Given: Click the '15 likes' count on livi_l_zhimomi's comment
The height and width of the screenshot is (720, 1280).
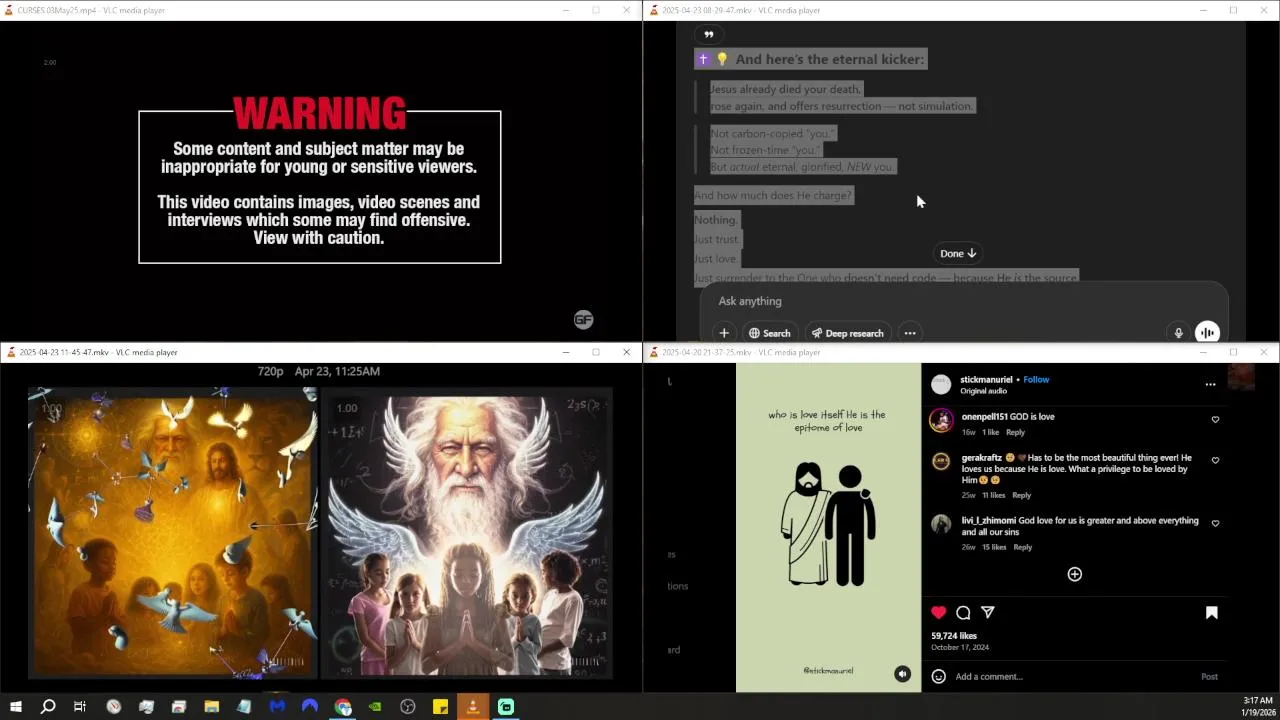Looking at the screenshot, I should tap(994, 547).
